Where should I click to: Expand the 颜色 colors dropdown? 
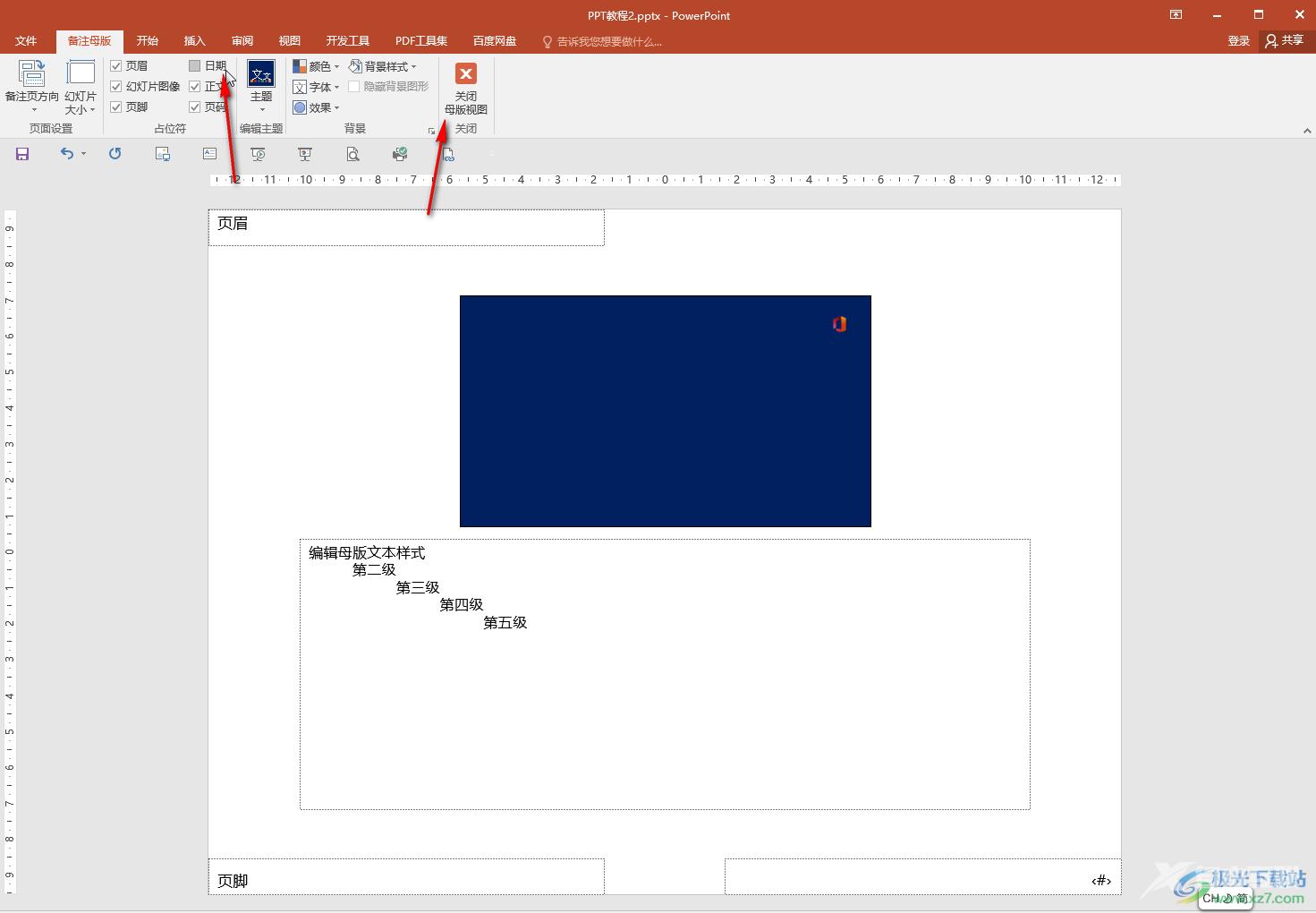coord(317,66)
